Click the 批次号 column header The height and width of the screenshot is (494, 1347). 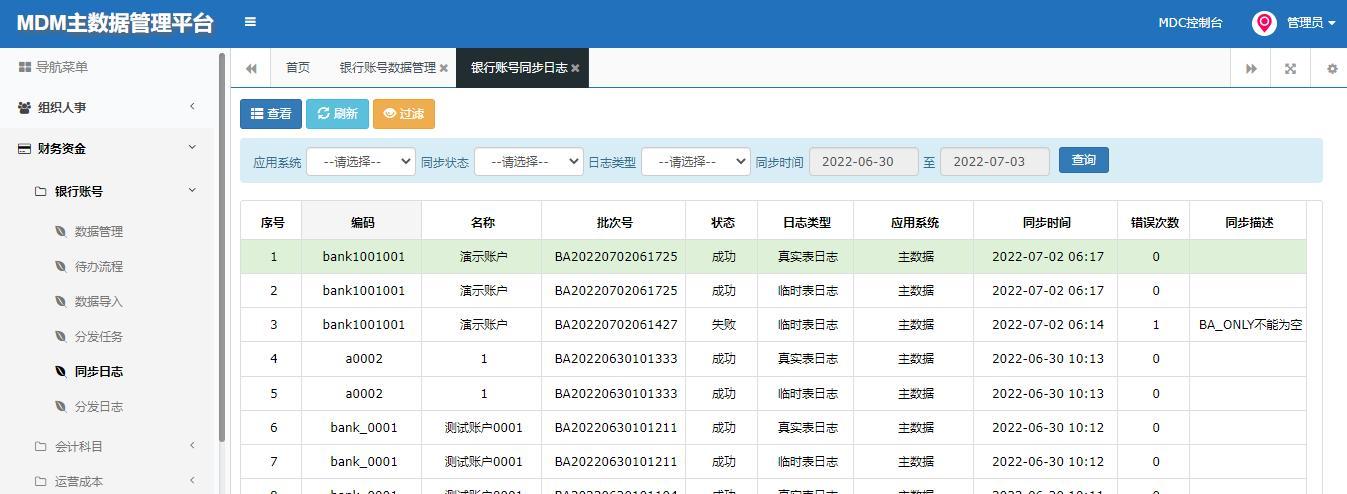click(614, 222)
